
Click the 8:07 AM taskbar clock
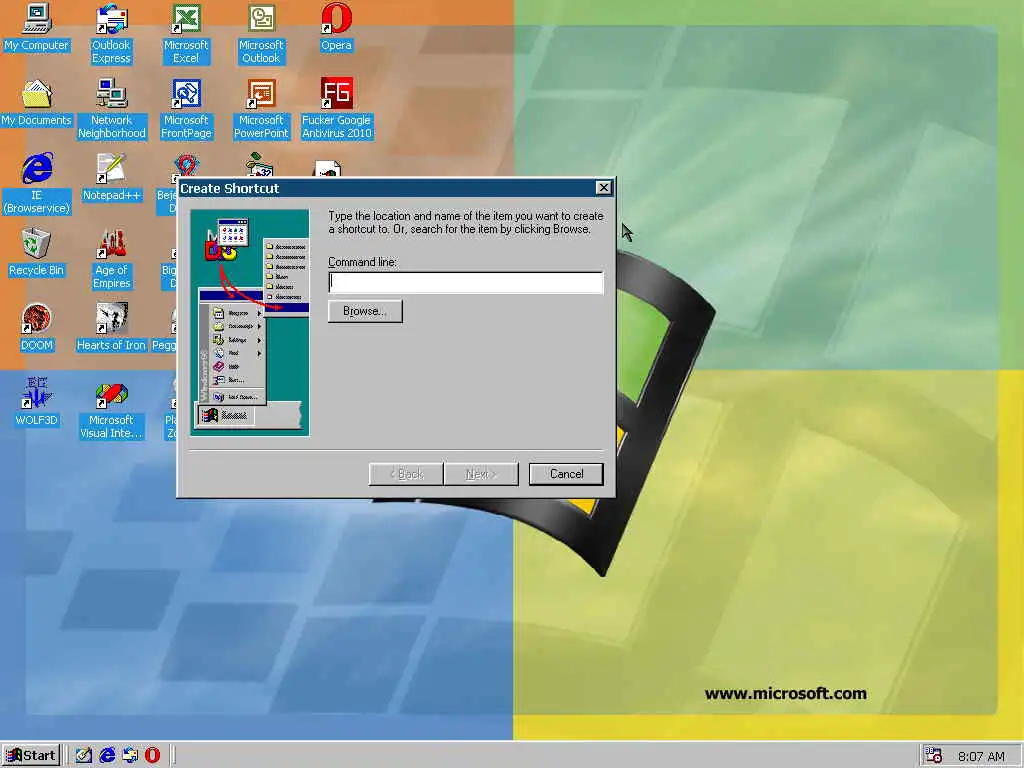(x=981, y=756)
